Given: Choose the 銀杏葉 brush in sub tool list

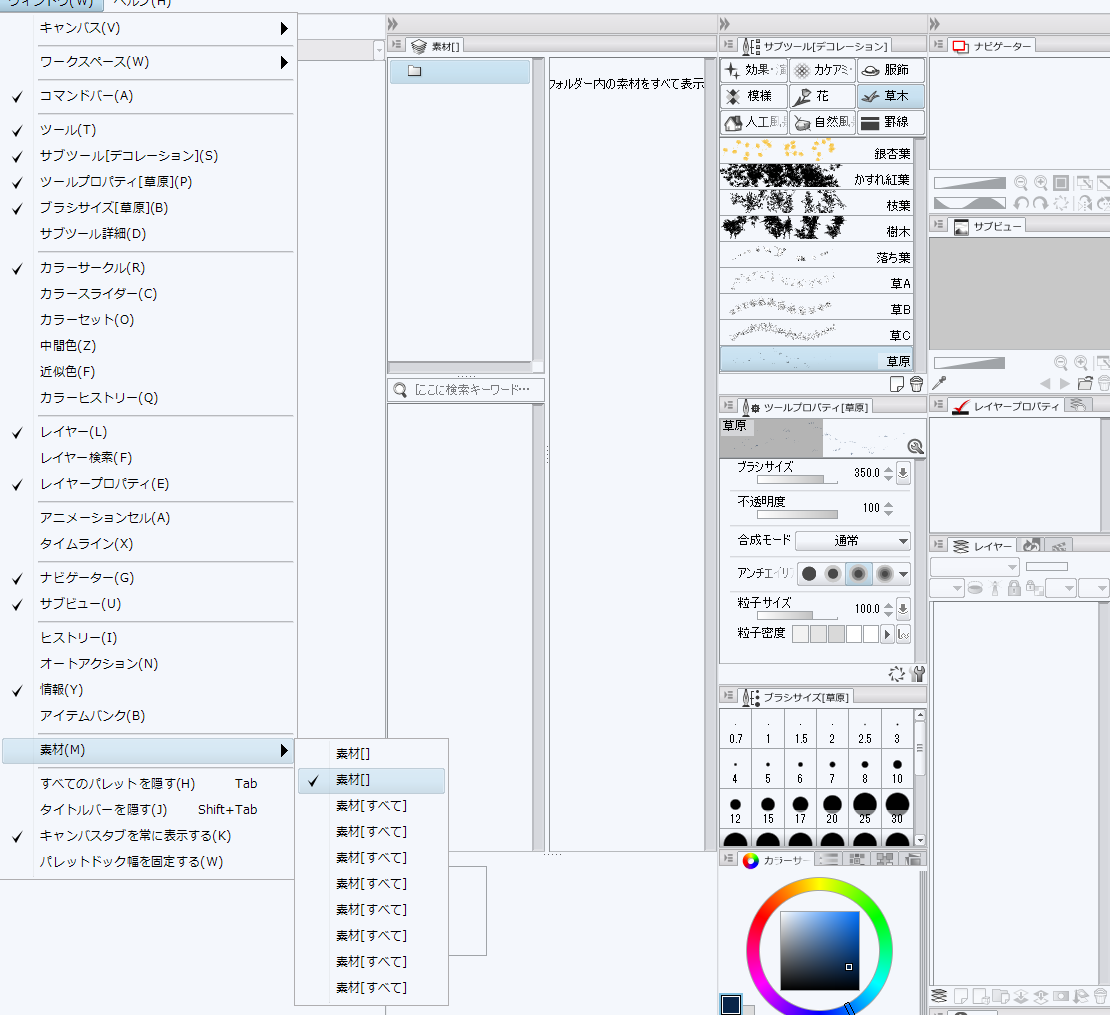Looking at the screenshot, I should point(816,152).
